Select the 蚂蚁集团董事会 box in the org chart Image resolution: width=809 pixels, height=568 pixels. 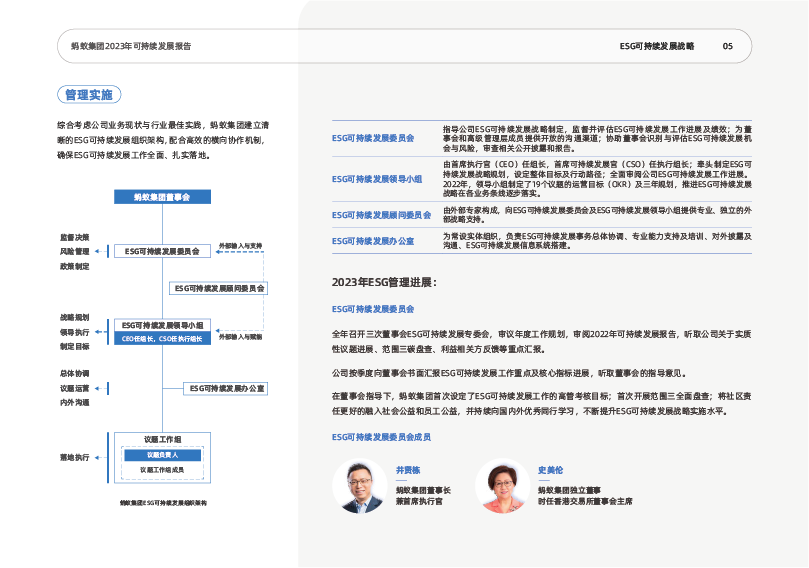point(162,198)
